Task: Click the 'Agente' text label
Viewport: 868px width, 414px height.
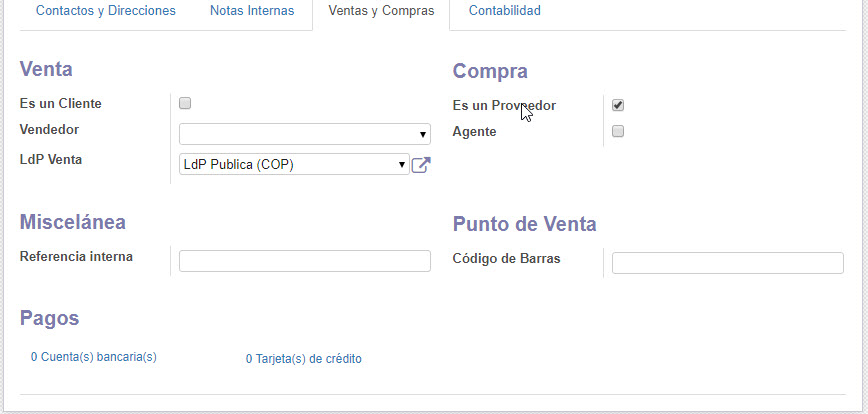Action: coord(474,131)
